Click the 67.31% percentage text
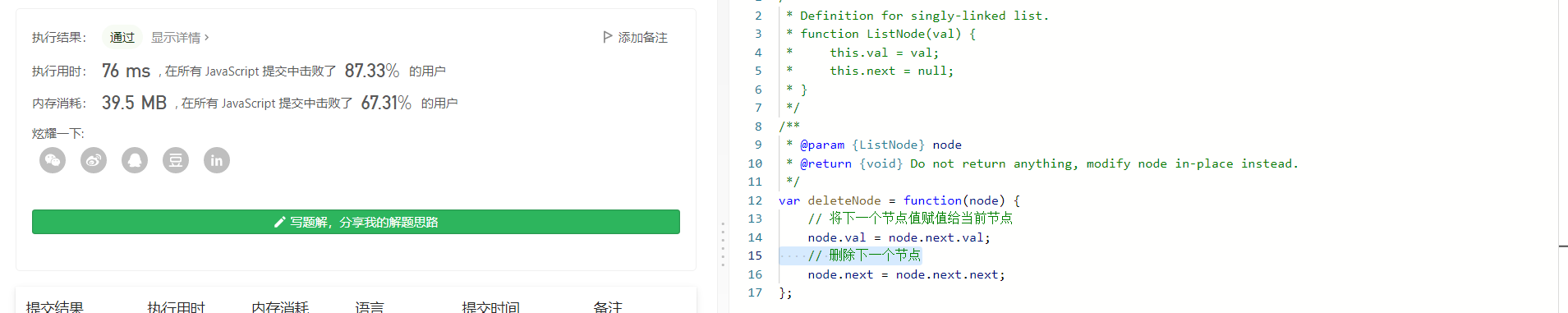Screen dimensions: 1568x313 [x=386, y=103]
